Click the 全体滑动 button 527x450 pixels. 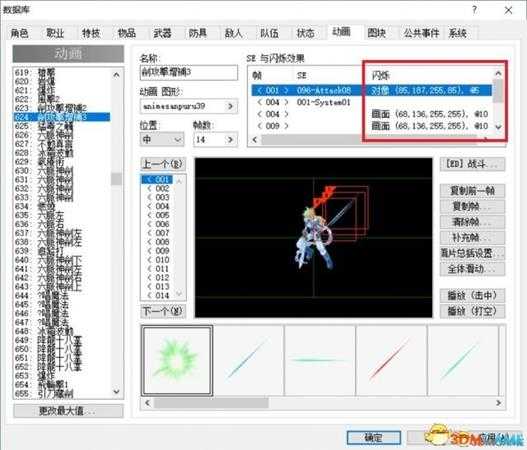pyautogui.click(x=472, y=269)
